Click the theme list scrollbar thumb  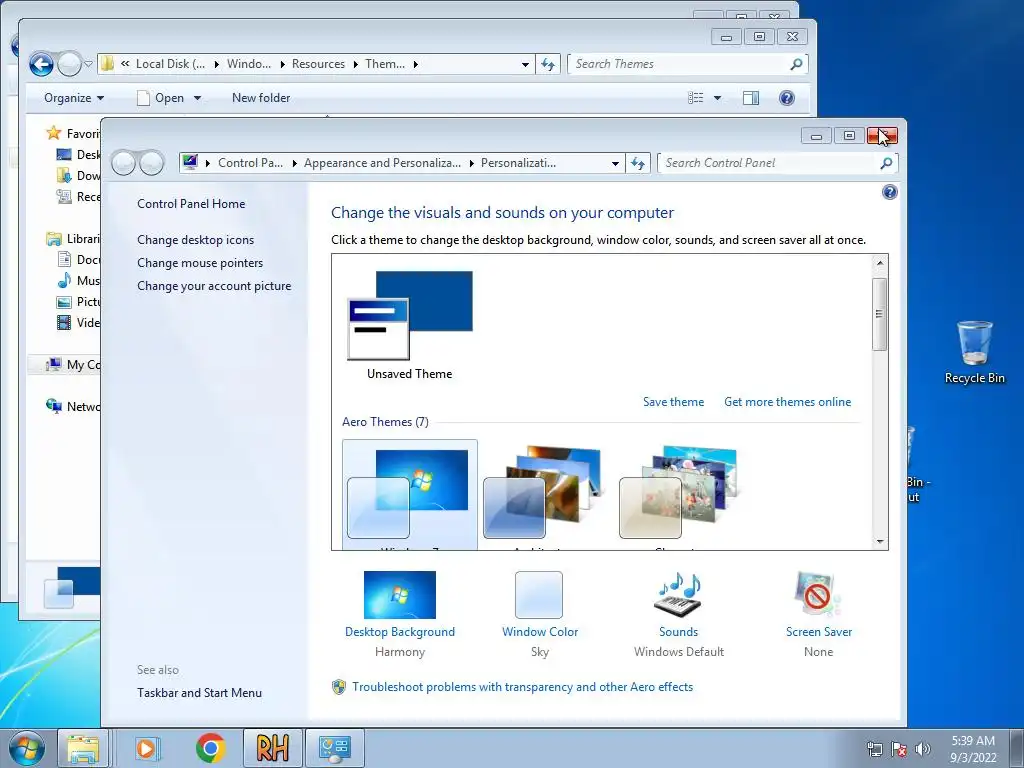(880, 314)
